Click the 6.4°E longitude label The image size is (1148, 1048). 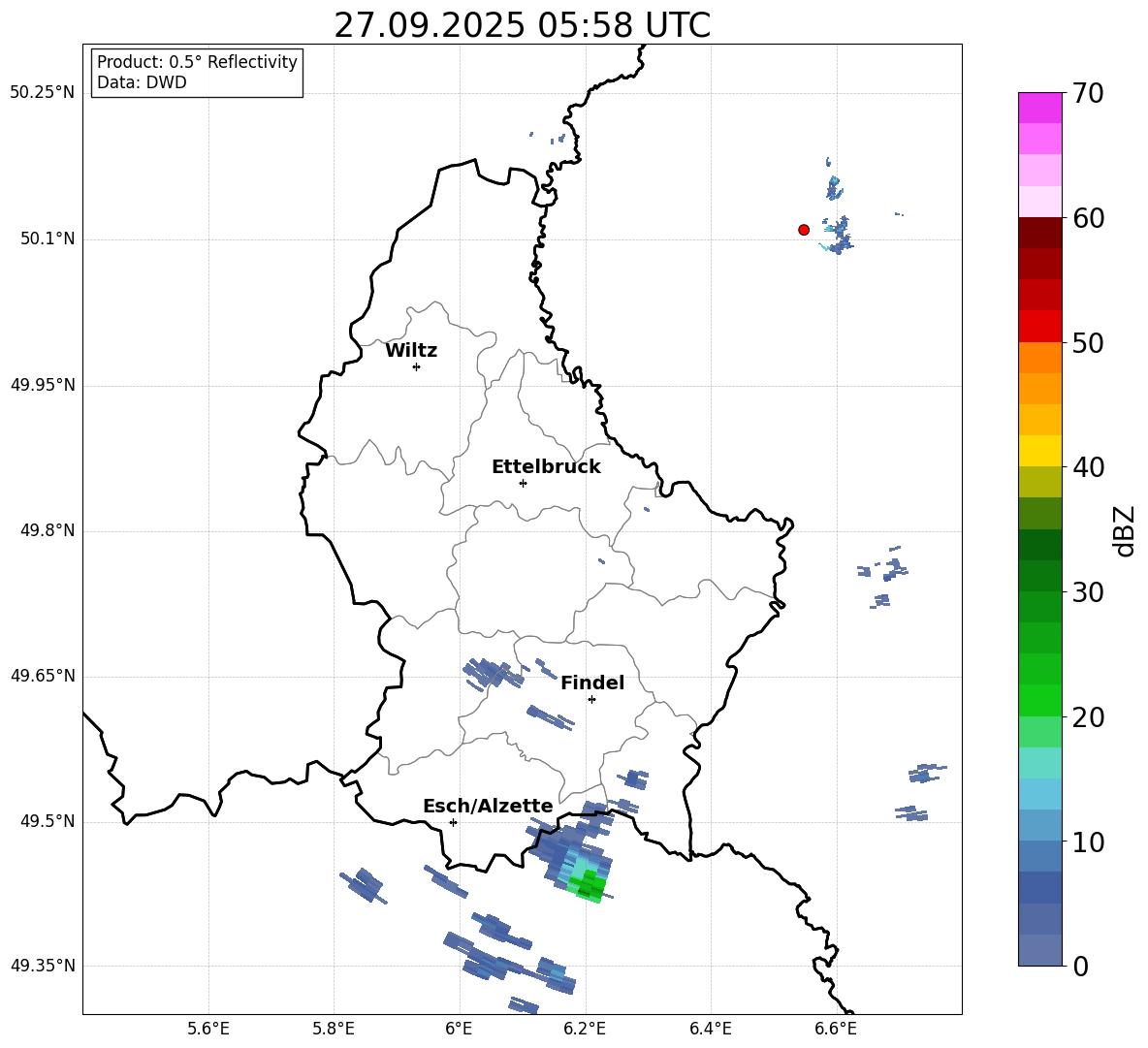(710, 1029)
